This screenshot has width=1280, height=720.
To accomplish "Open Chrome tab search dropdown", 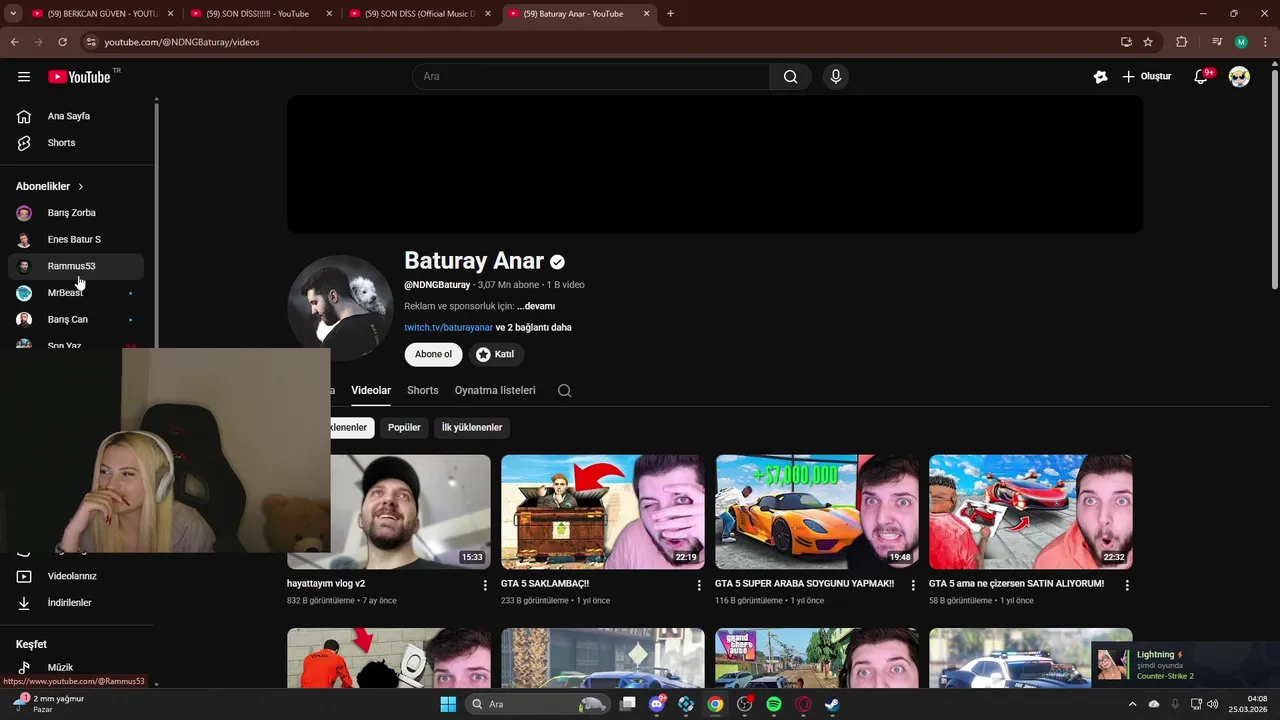I will pyautogui.click(x=13, y=14).
